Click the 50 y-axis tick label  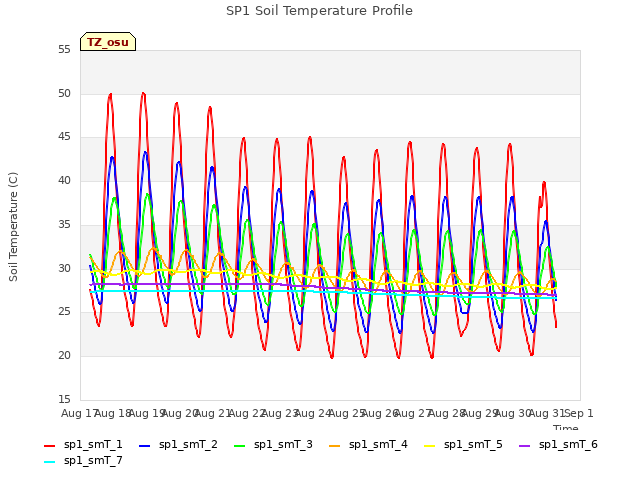(x=64, y=93)
